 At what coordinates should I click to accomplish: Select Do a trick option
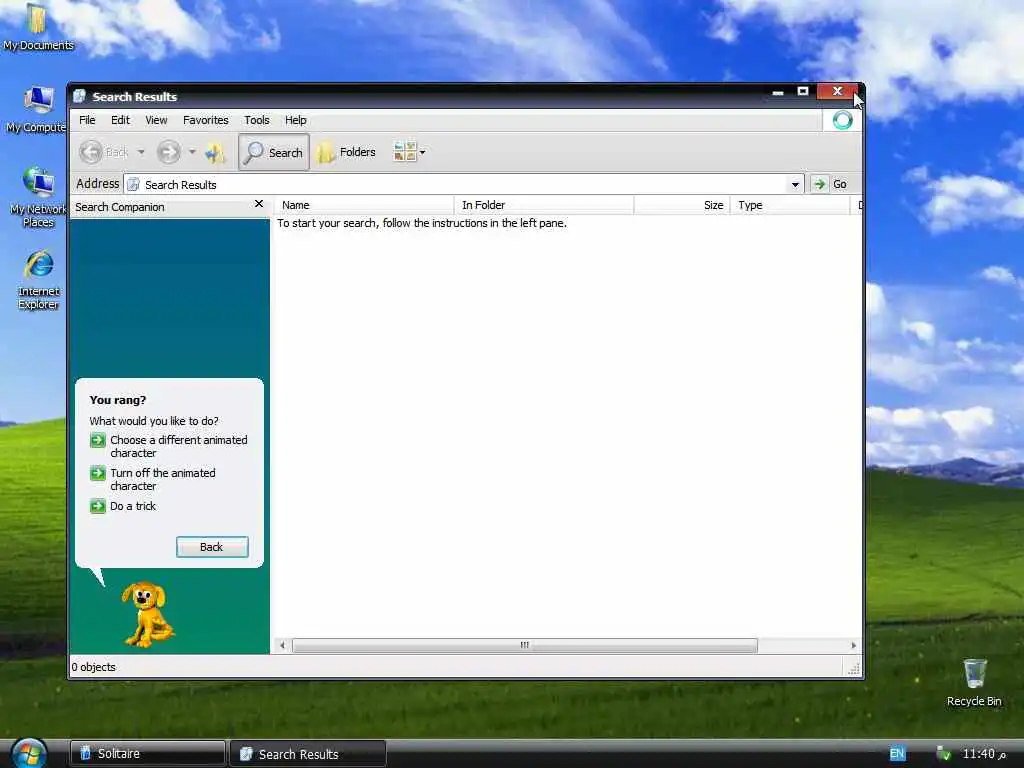(123, 506)
